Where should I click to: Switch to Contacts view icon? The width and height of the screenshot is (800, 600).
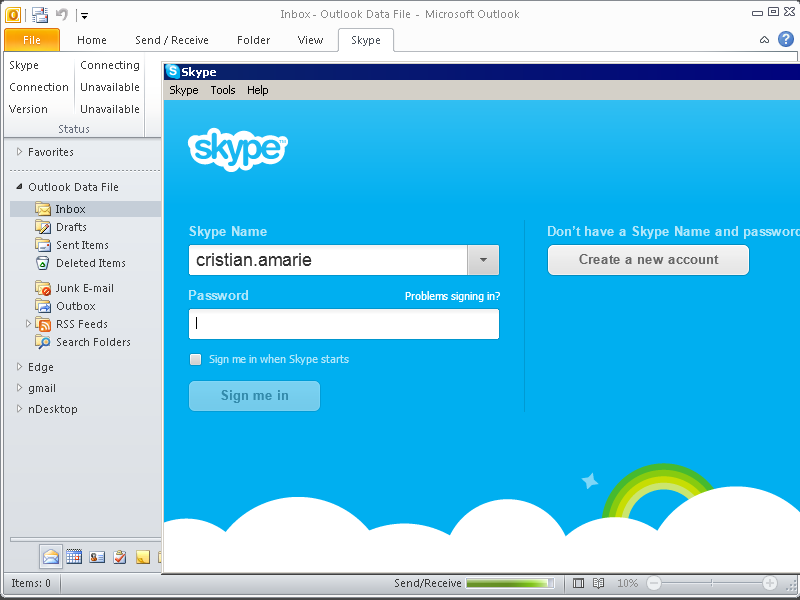tap(97, 557)
